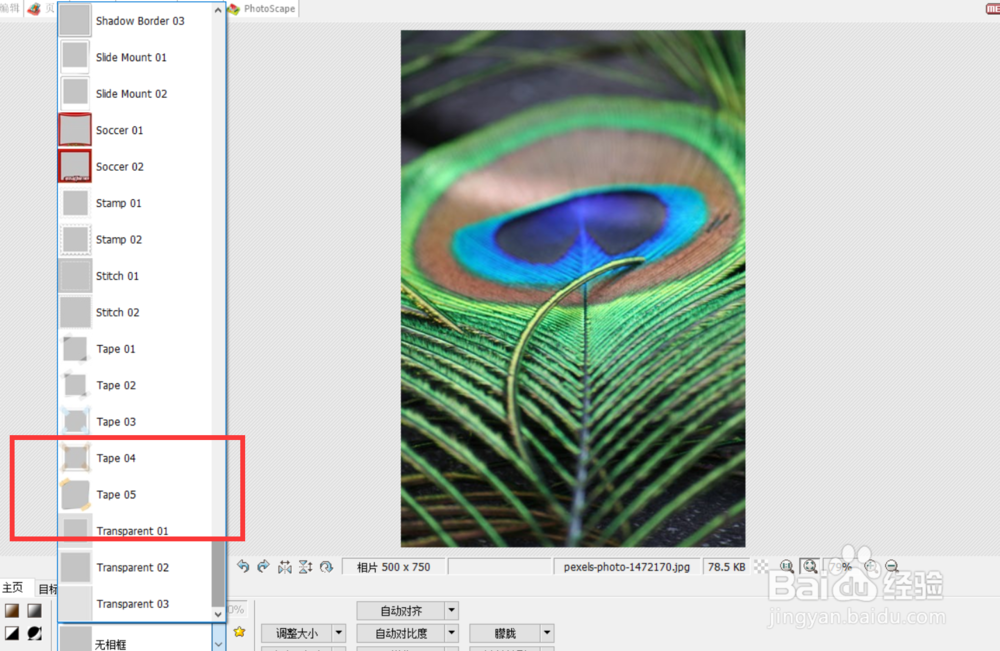Click the 朦胧 button

coord(505,633)
